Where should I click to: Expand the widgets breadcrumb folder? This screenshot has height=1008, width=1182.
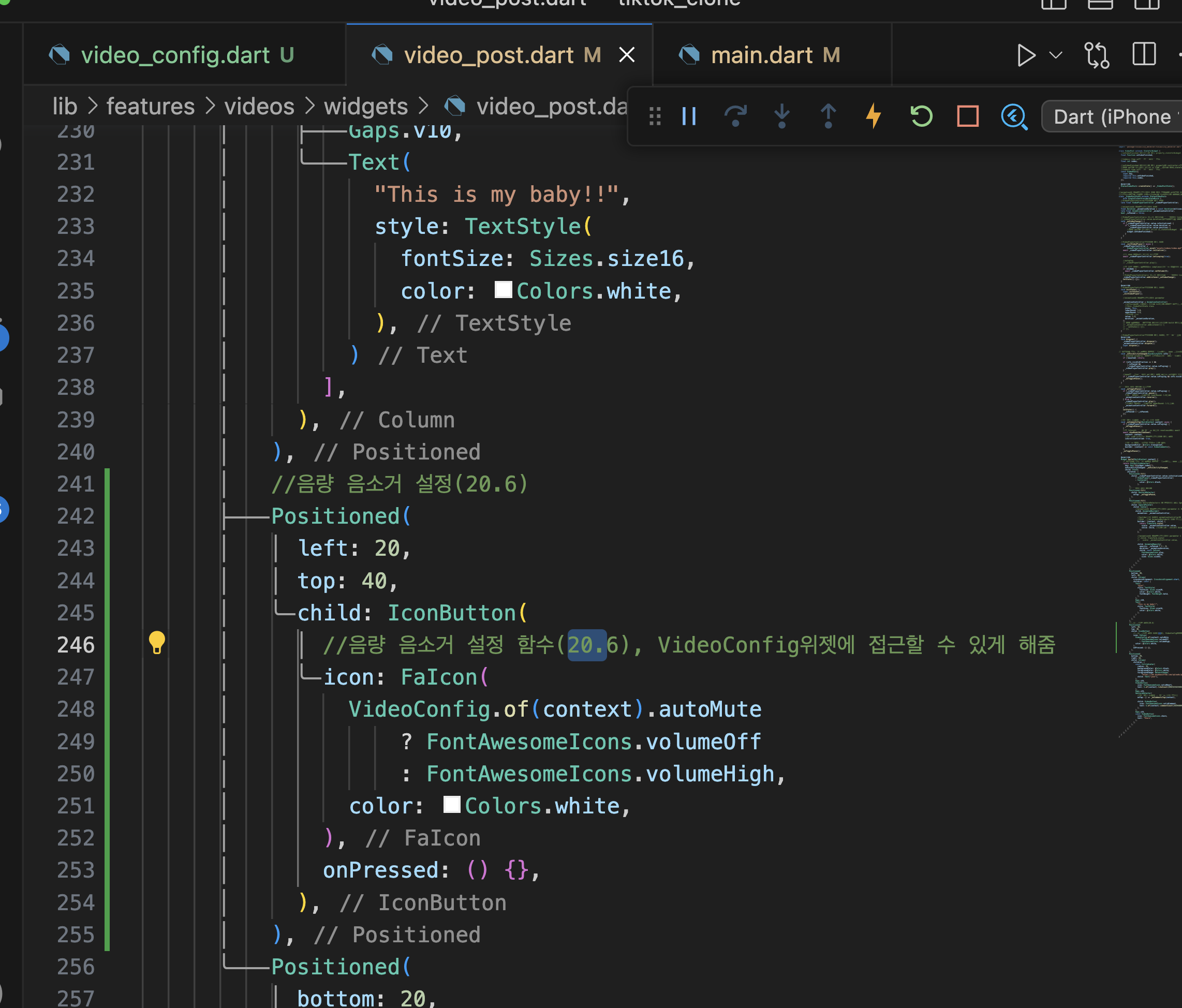tap(366, 107)
